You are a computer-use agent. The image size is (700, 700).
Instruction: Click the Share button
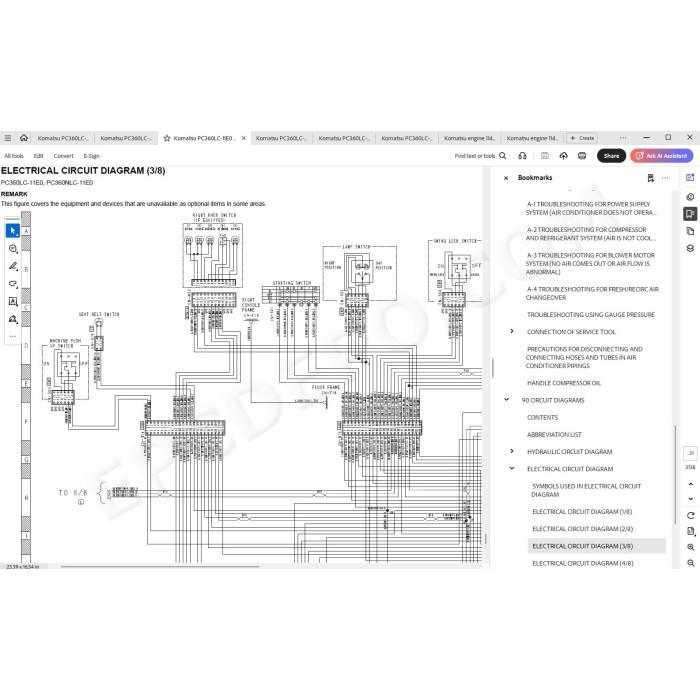[x=611, y=156]
